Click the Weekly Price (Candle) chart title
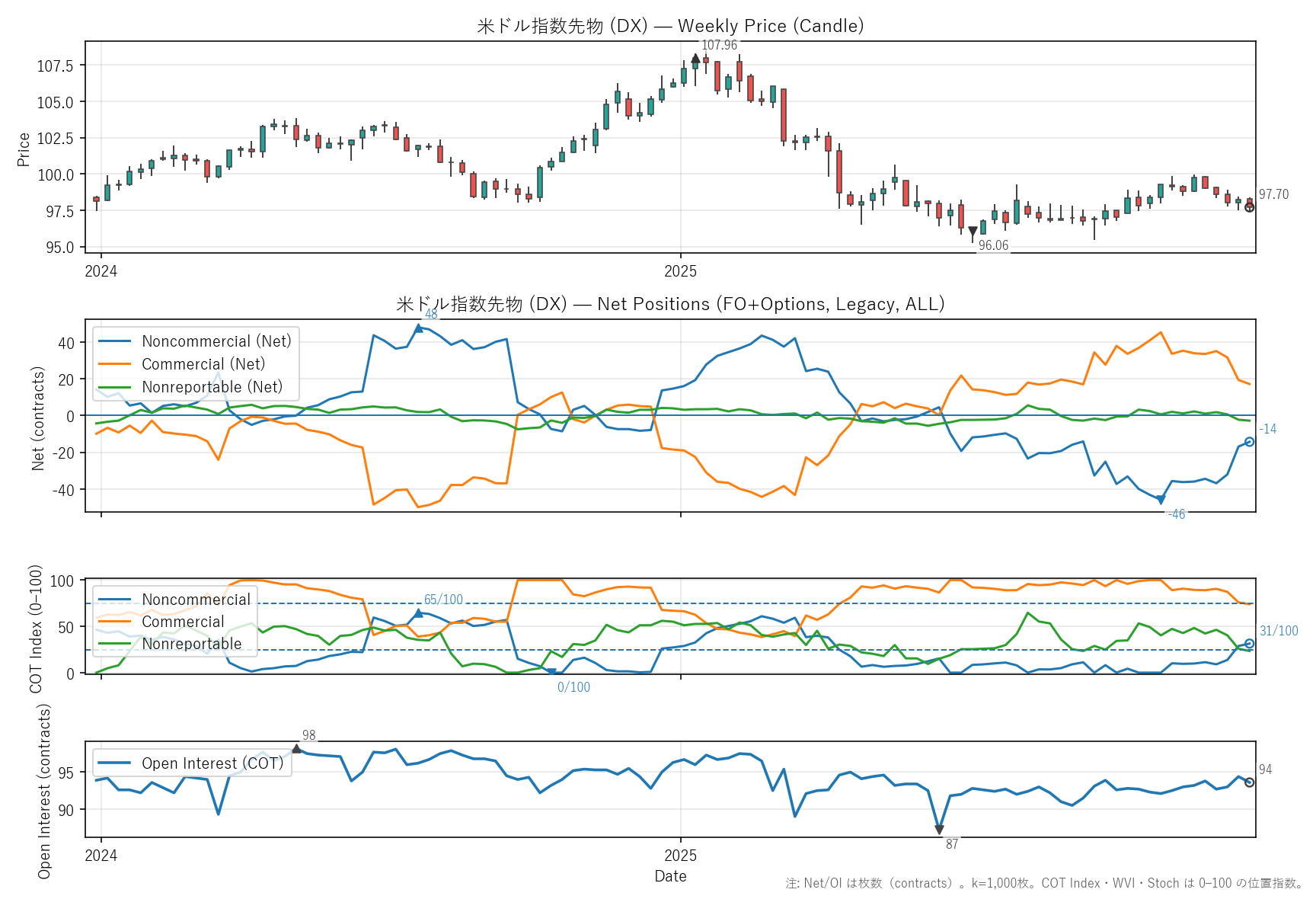 coord(670,26)
